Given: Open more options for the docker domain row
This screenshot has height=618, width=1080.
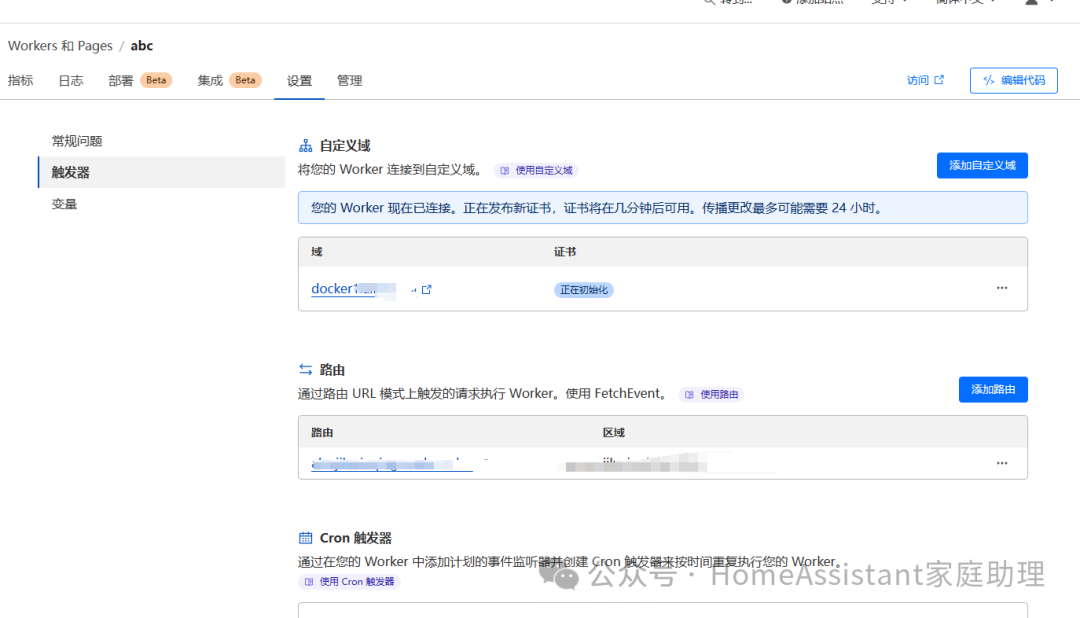Looking at the screenshot, I should click(x=1001, y=288).
